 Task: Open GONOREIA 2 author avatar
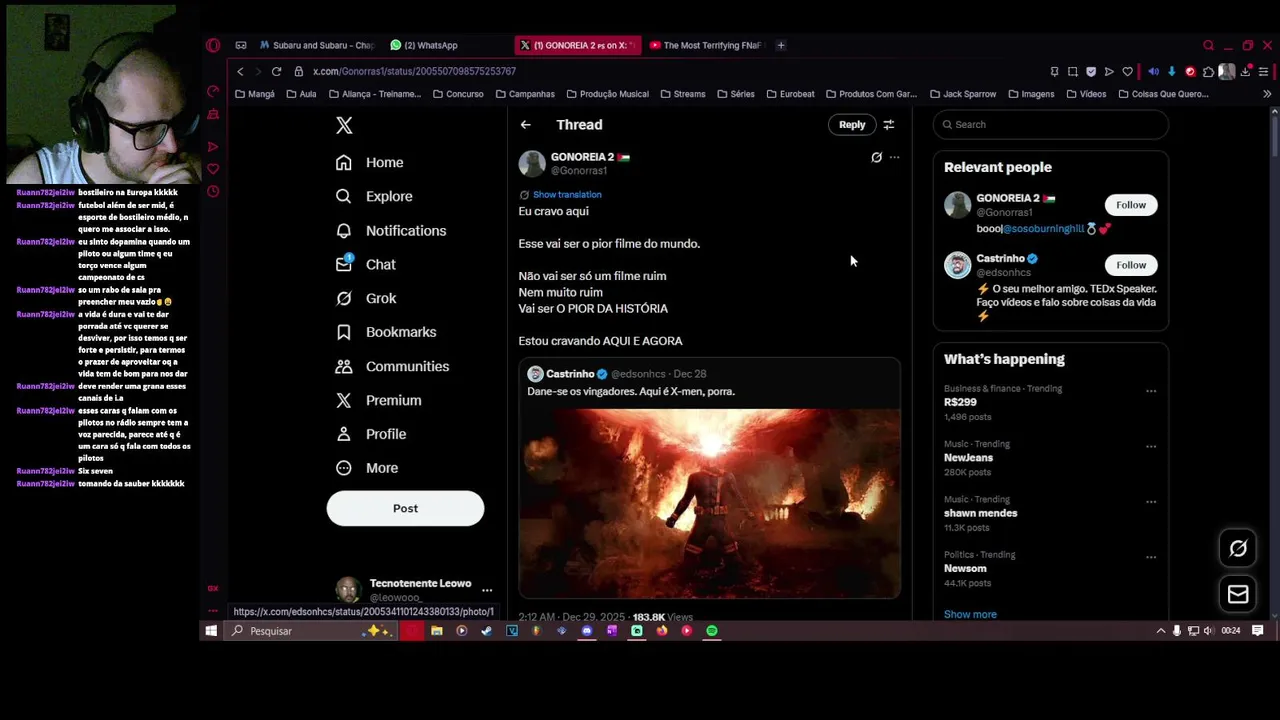pos(532,163)
